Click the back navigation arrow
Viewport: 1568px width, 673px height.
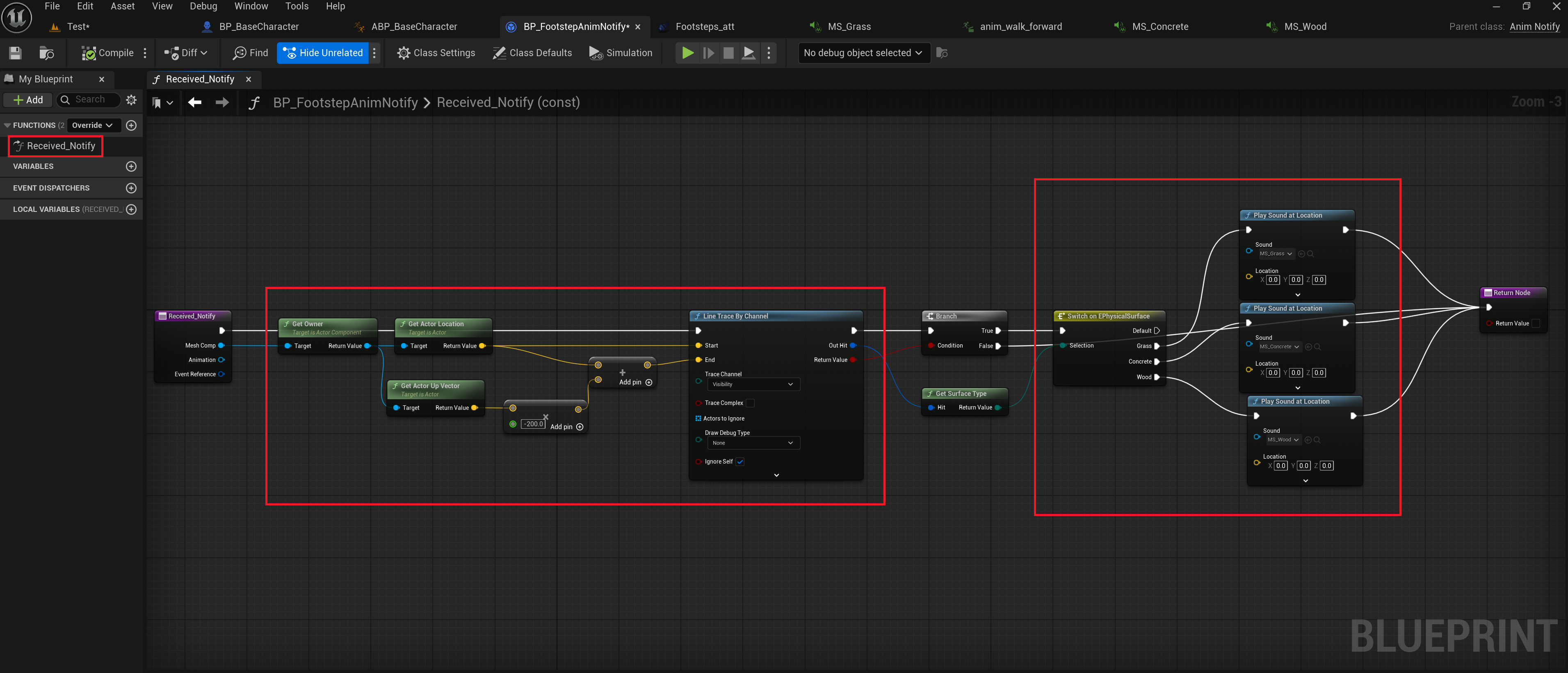pyautogui.click(x=195, y=102)
